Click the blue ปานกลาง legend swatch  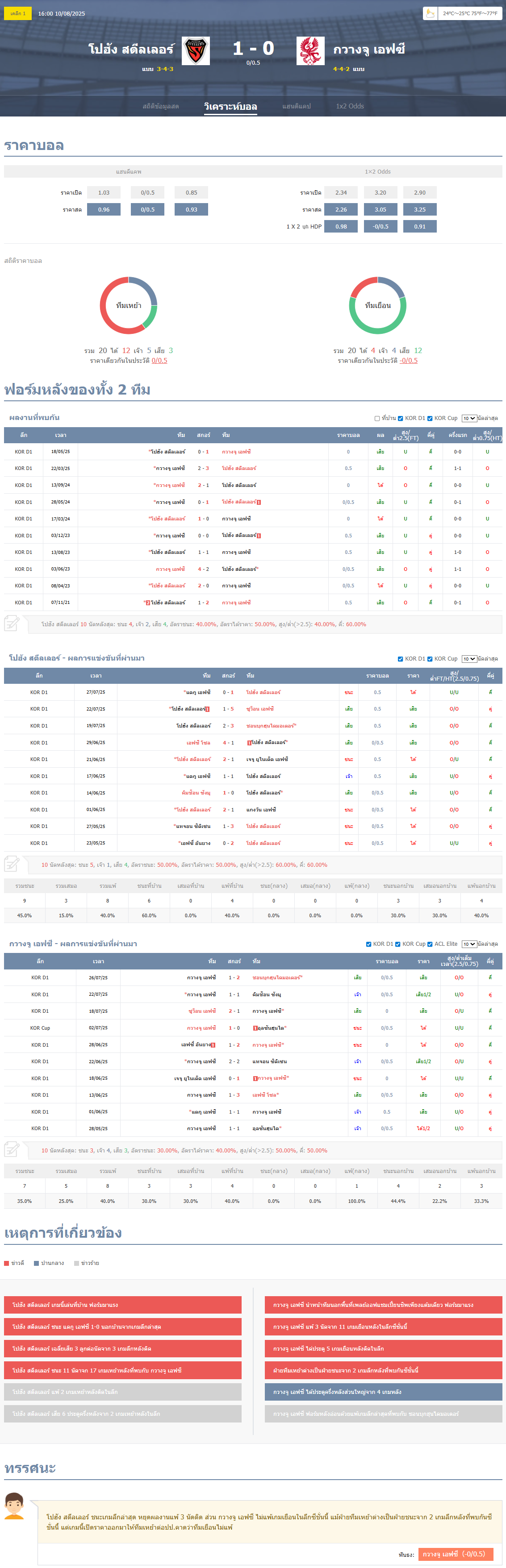tap(37, 1263)
